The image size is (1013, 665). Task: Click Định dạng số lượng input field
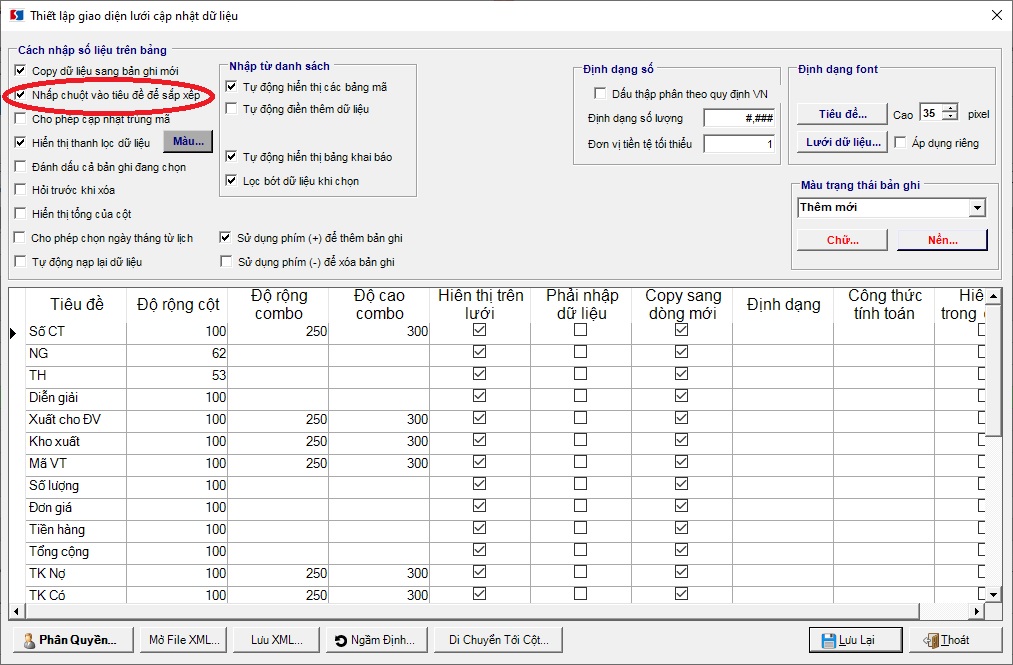pos(739,118)
